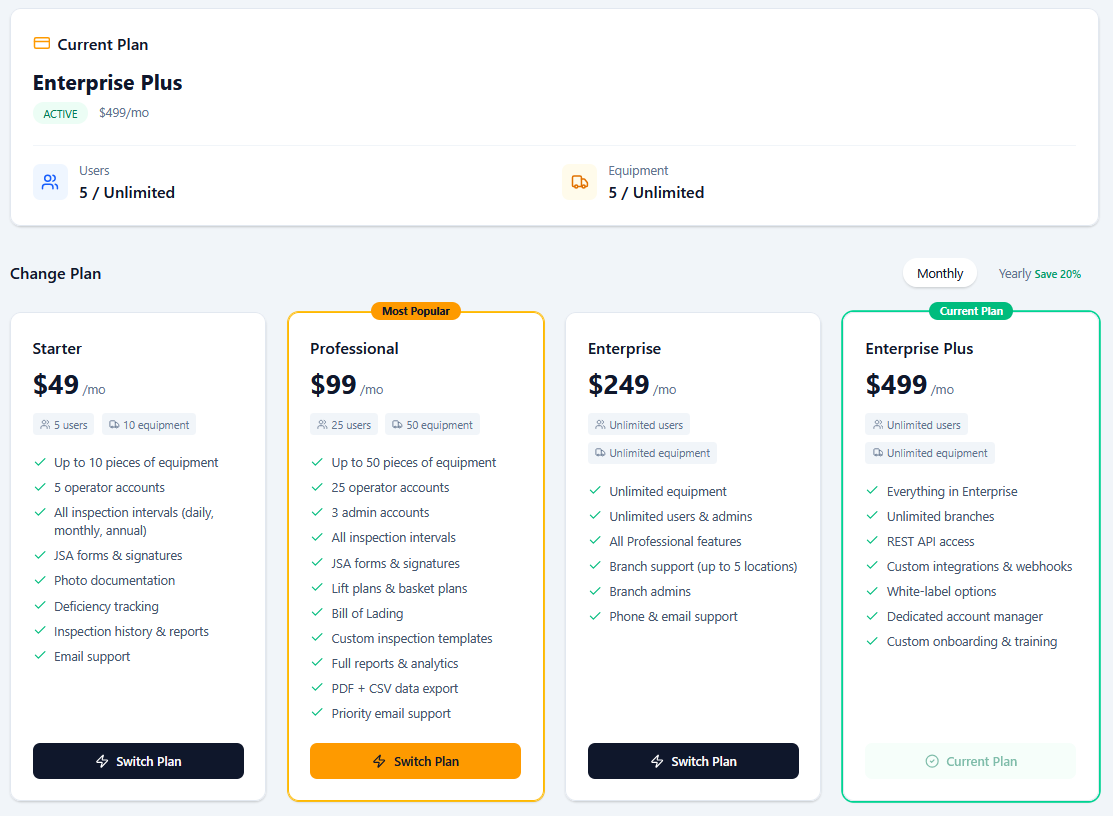Select the Monthly billing option
This screenshot has height=816, width=1113.
[939, 273]
